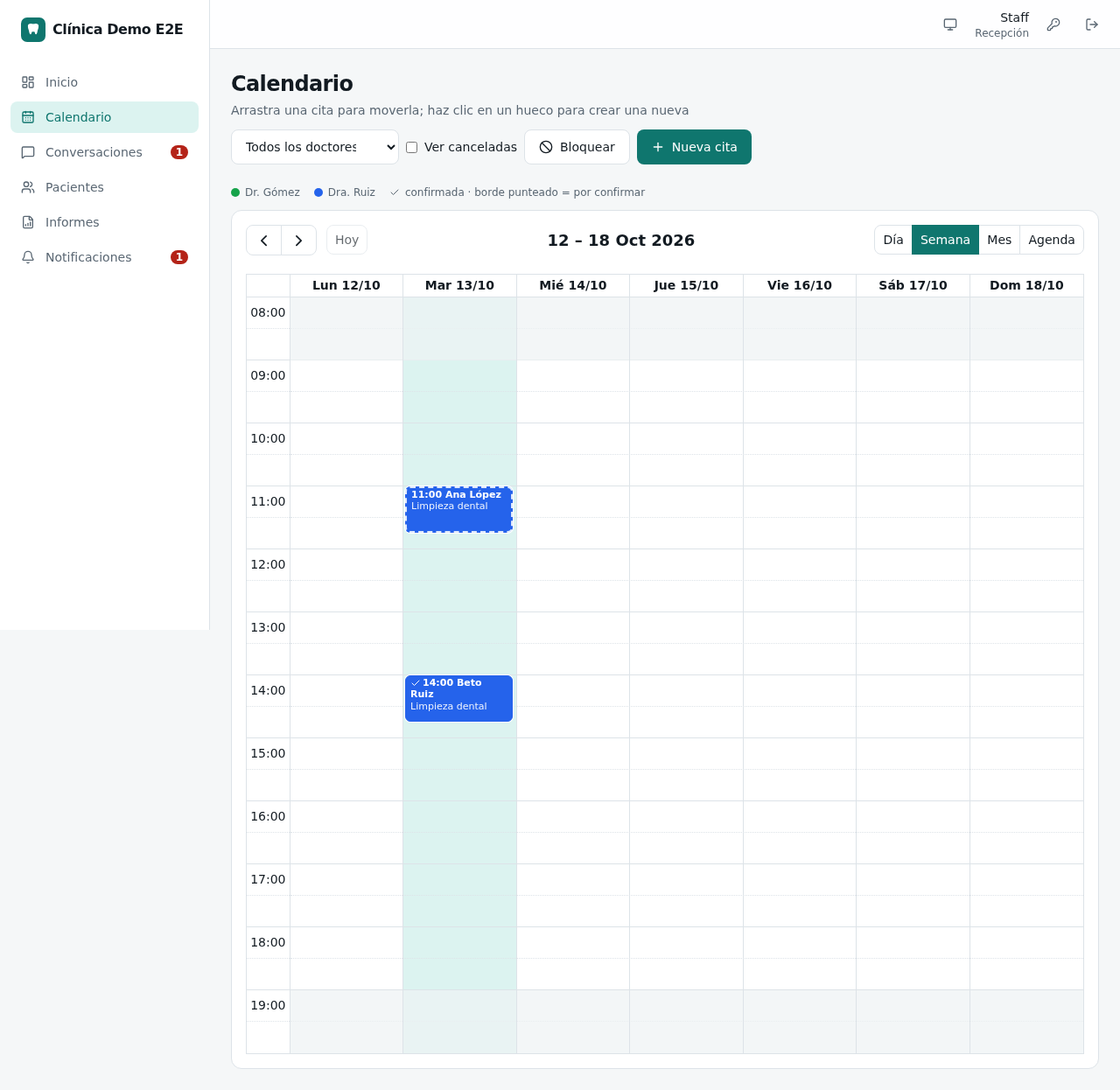
Task: Click the Clínica Demo E2E tooth logo
Action: [x=33, y=30]
